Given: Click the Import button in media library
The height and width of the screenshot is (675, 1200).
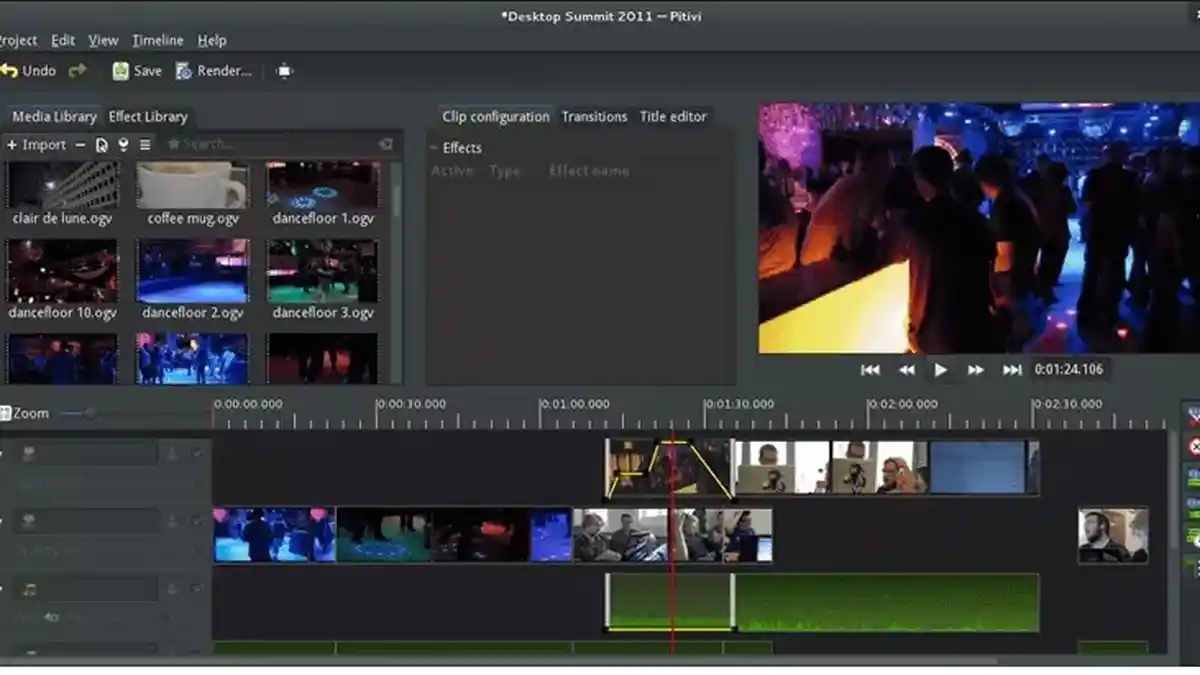Looking at the screenshot, I should click(36, 145).
